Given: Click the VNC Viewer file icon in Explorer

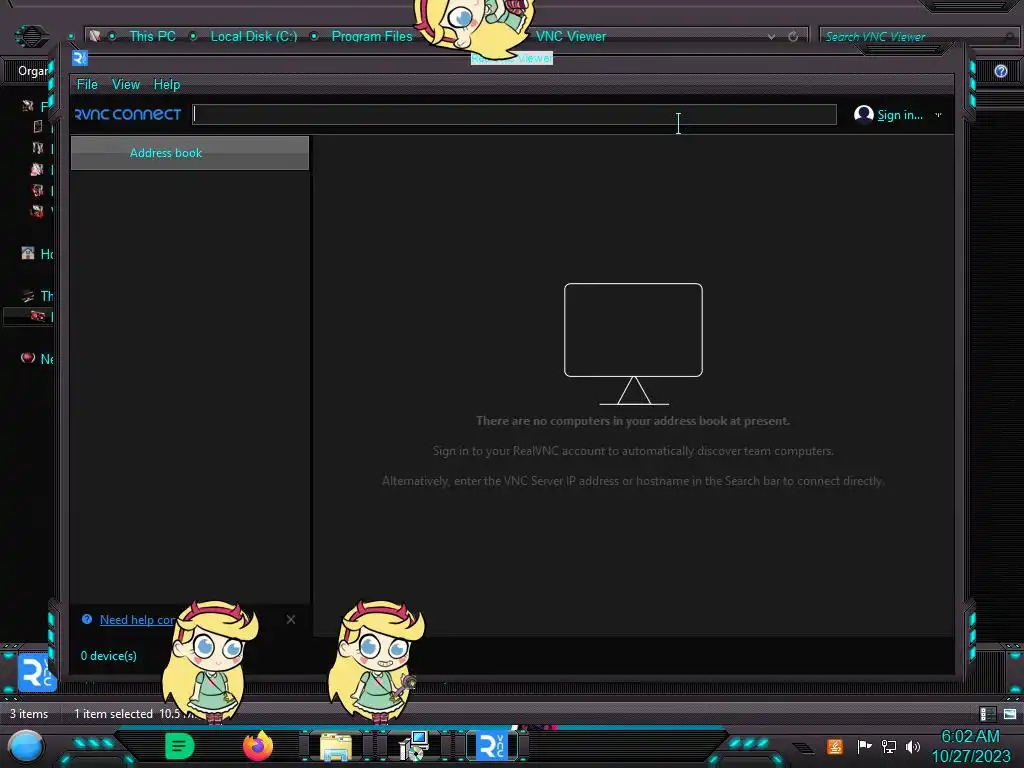Looking at the screenshot, I should pyautogui.click(x=37, y=672).
